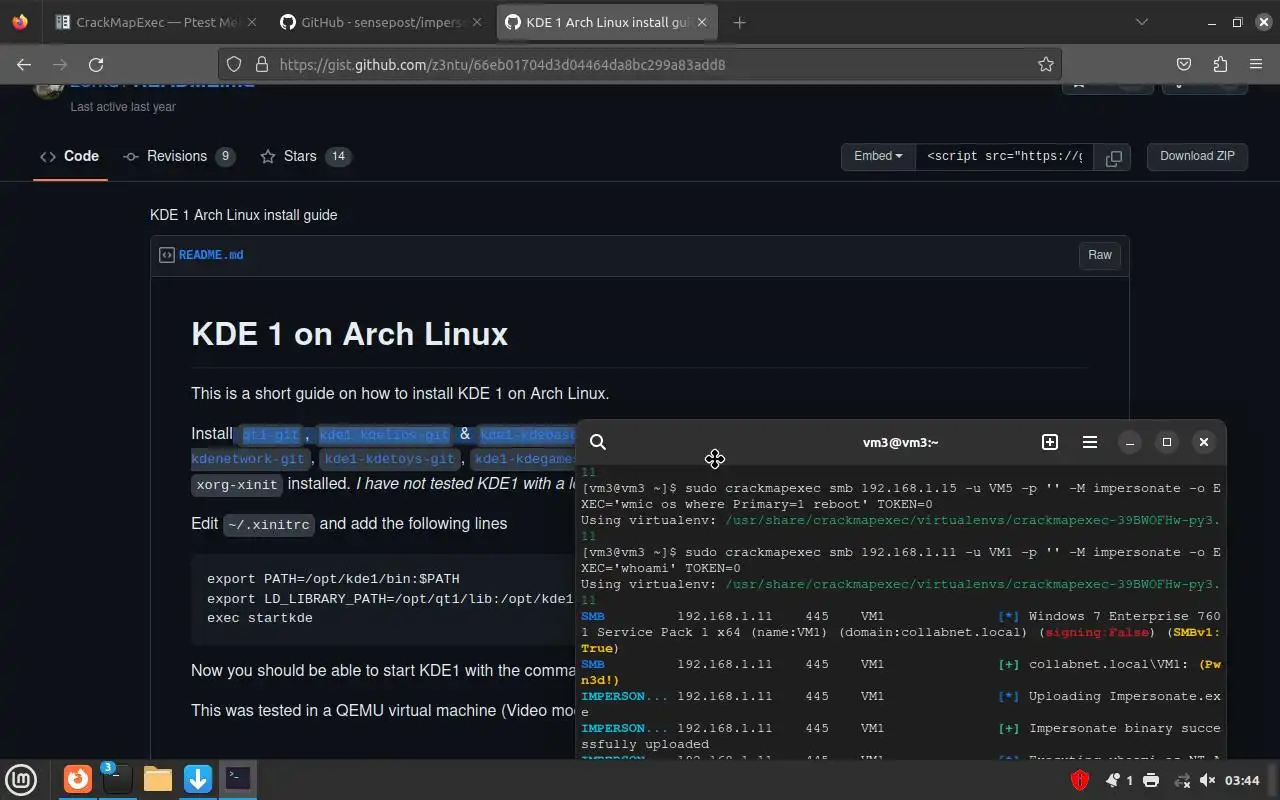The width and height of the screenshot is (1280, 800).
Task: Open the notifications bell in tray
Action: (1113, 780)
